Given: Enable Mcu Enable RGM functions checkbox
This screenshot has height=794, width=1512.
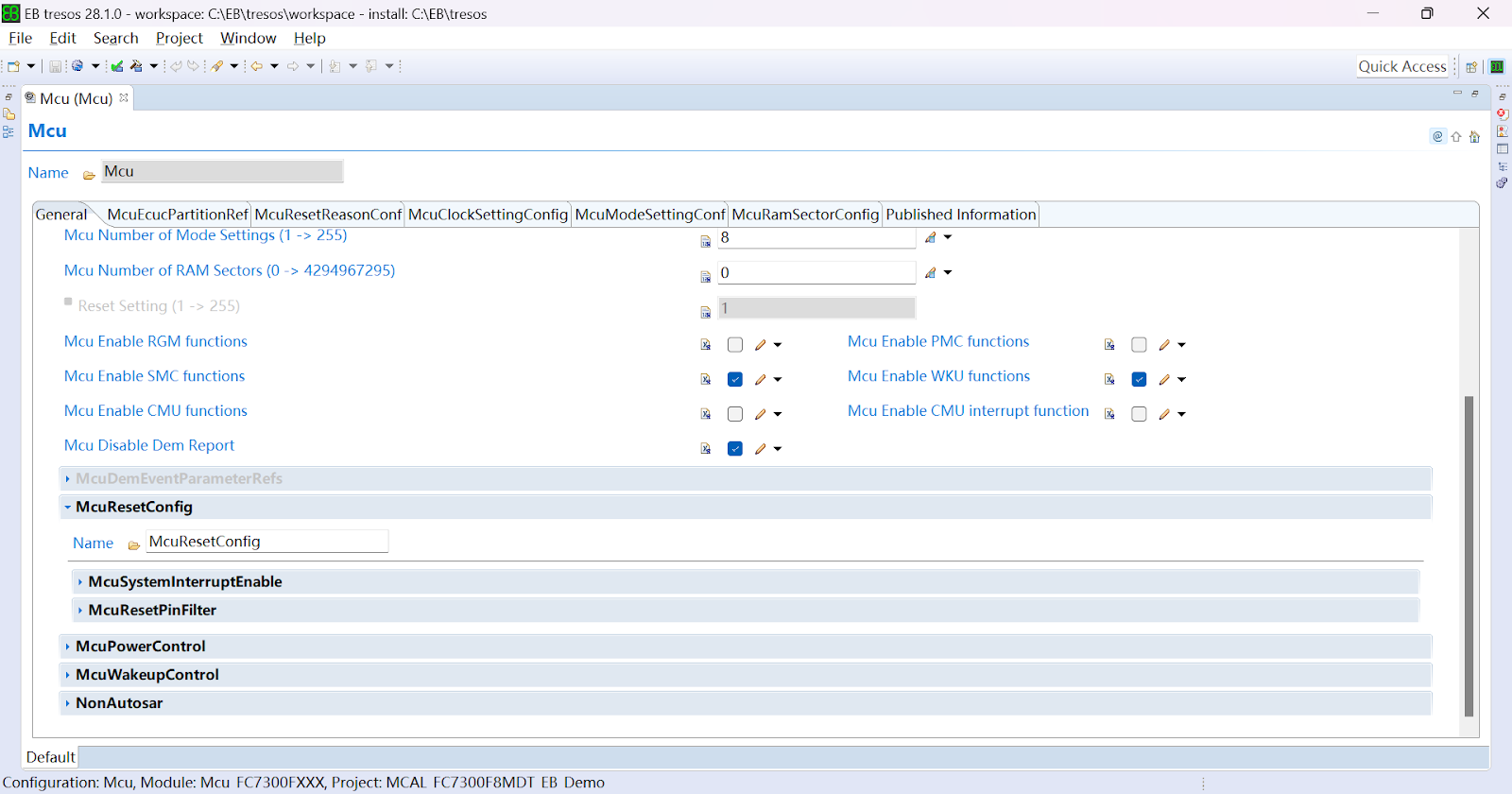Looking at the screenshot, I should point(735,345).
